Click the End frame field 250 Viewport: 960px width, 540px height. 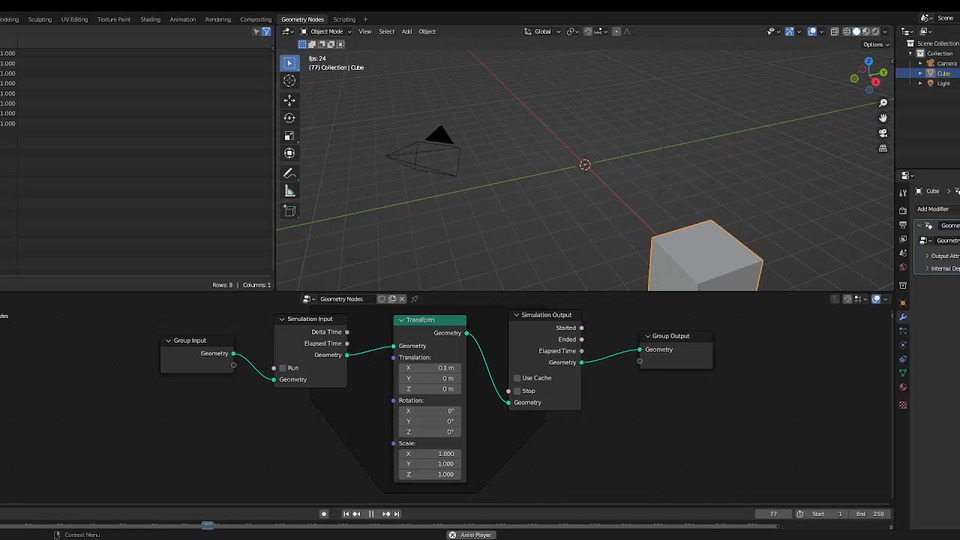coord(869,514)
